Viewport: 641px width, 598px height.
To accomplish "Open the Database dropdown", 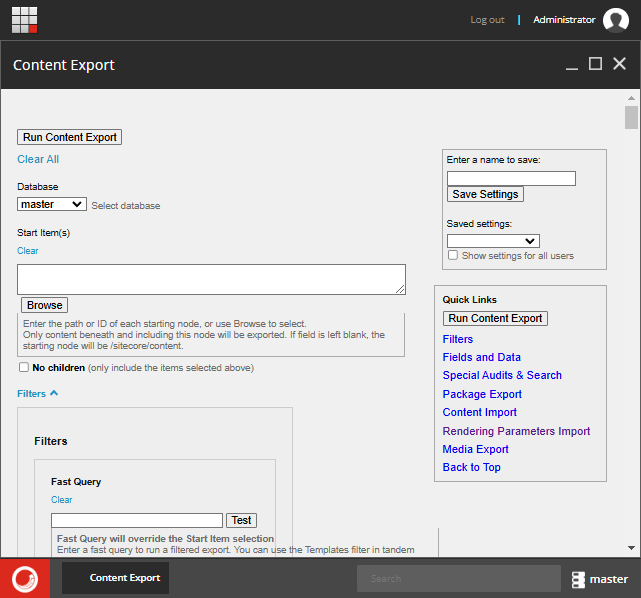I will pyautogui.click(x=52, y=204).
